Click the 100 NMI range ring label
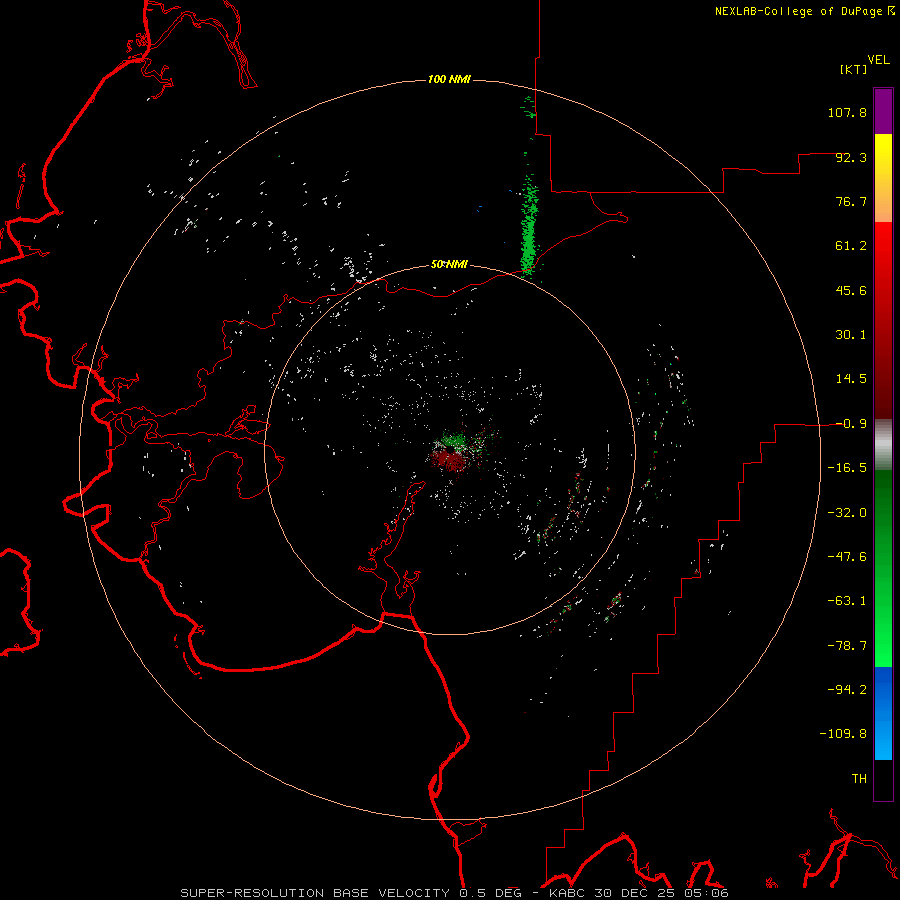Screen dimensions: 900x900 click(449, 79)
